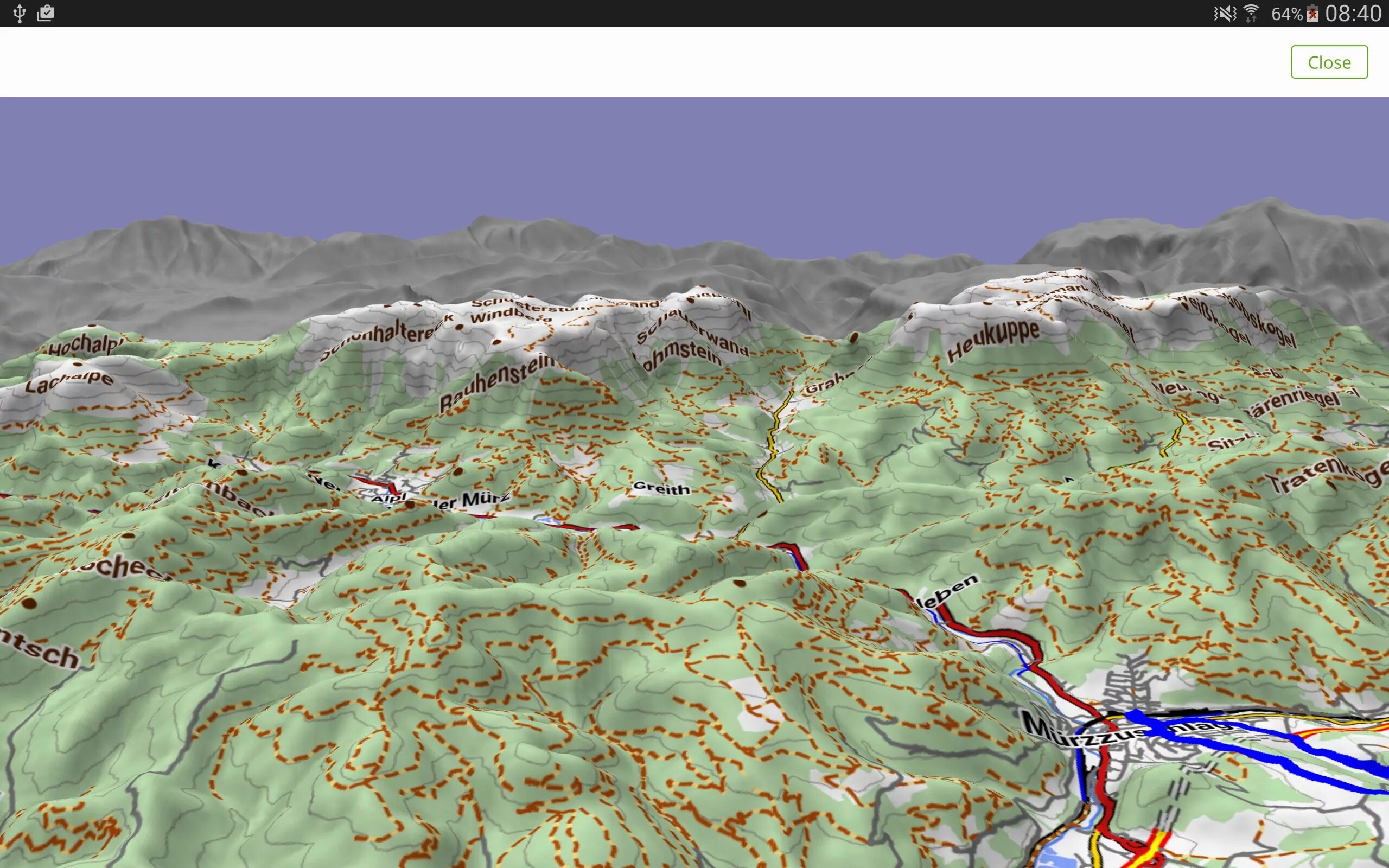Tap the Lachalpe summit label
This screenshot has height=868, width=1389.
point(69,383)
